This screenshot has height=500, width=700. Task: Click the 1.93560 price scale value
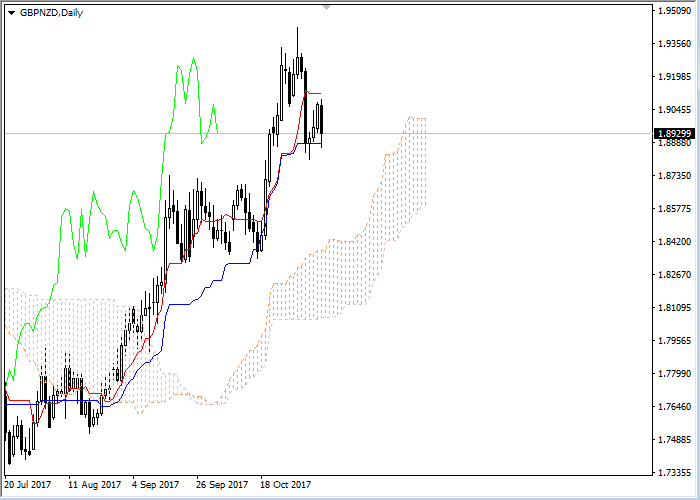[674, 43]
